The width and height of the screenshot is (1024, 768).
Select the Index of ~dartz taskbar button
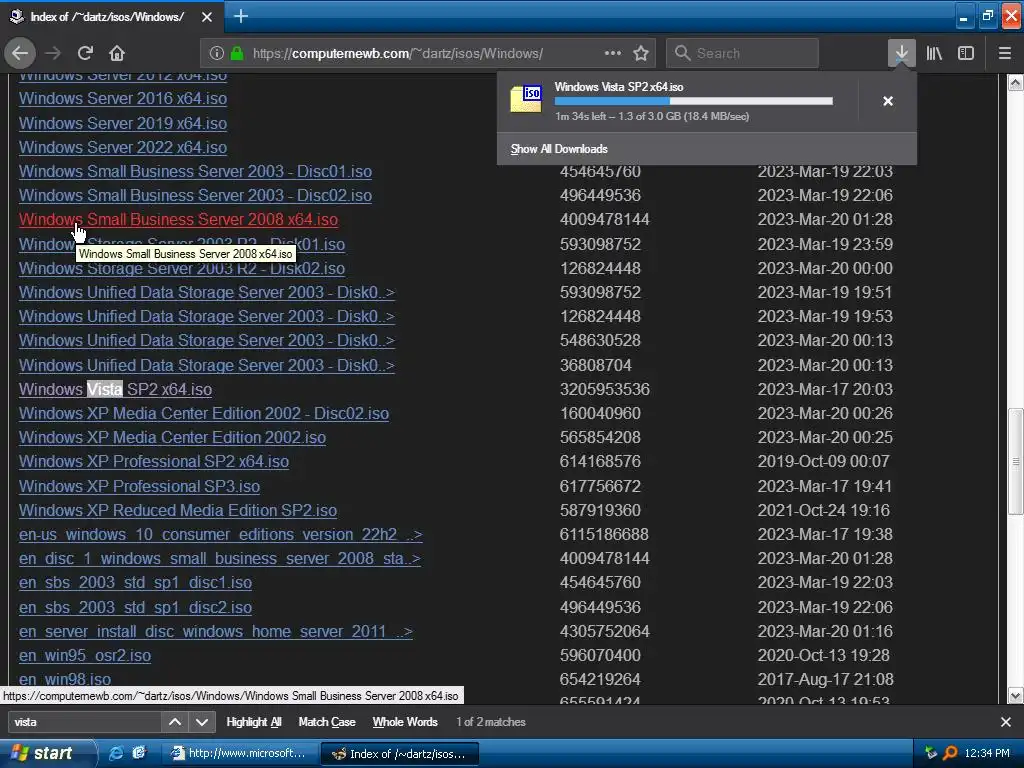(x=400, y=753)
